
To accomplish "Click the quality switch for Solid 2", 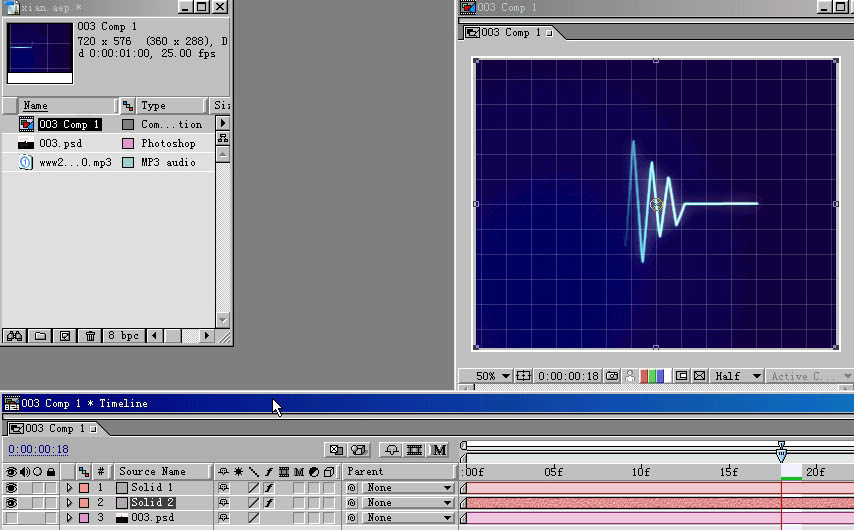I will coord(254,503).
